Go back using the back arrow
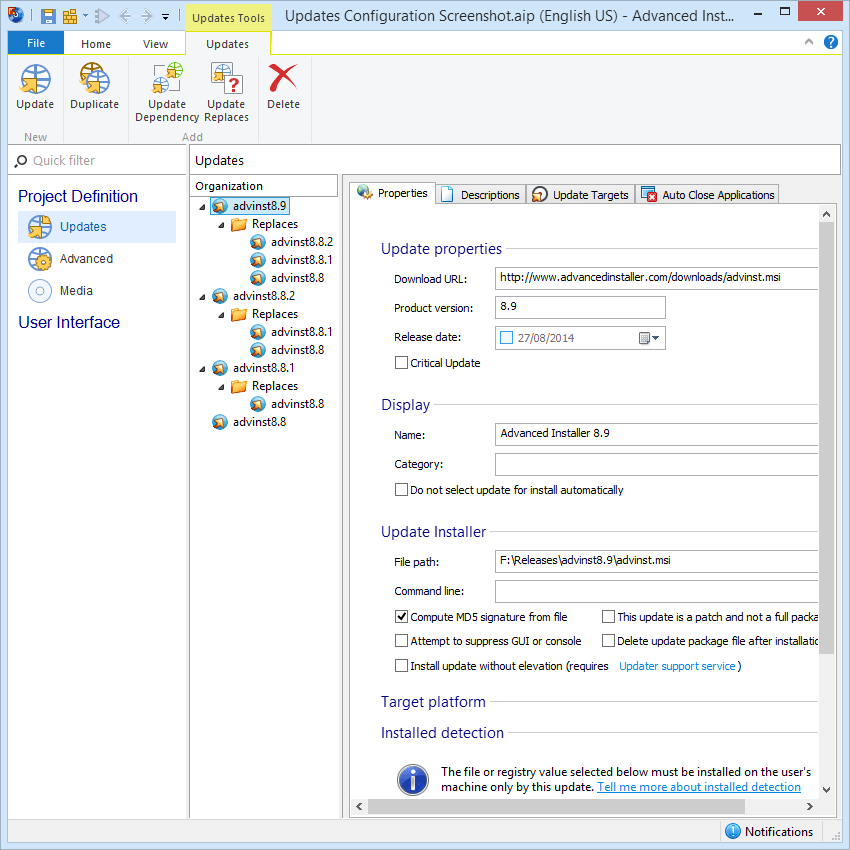 point(125,16)
